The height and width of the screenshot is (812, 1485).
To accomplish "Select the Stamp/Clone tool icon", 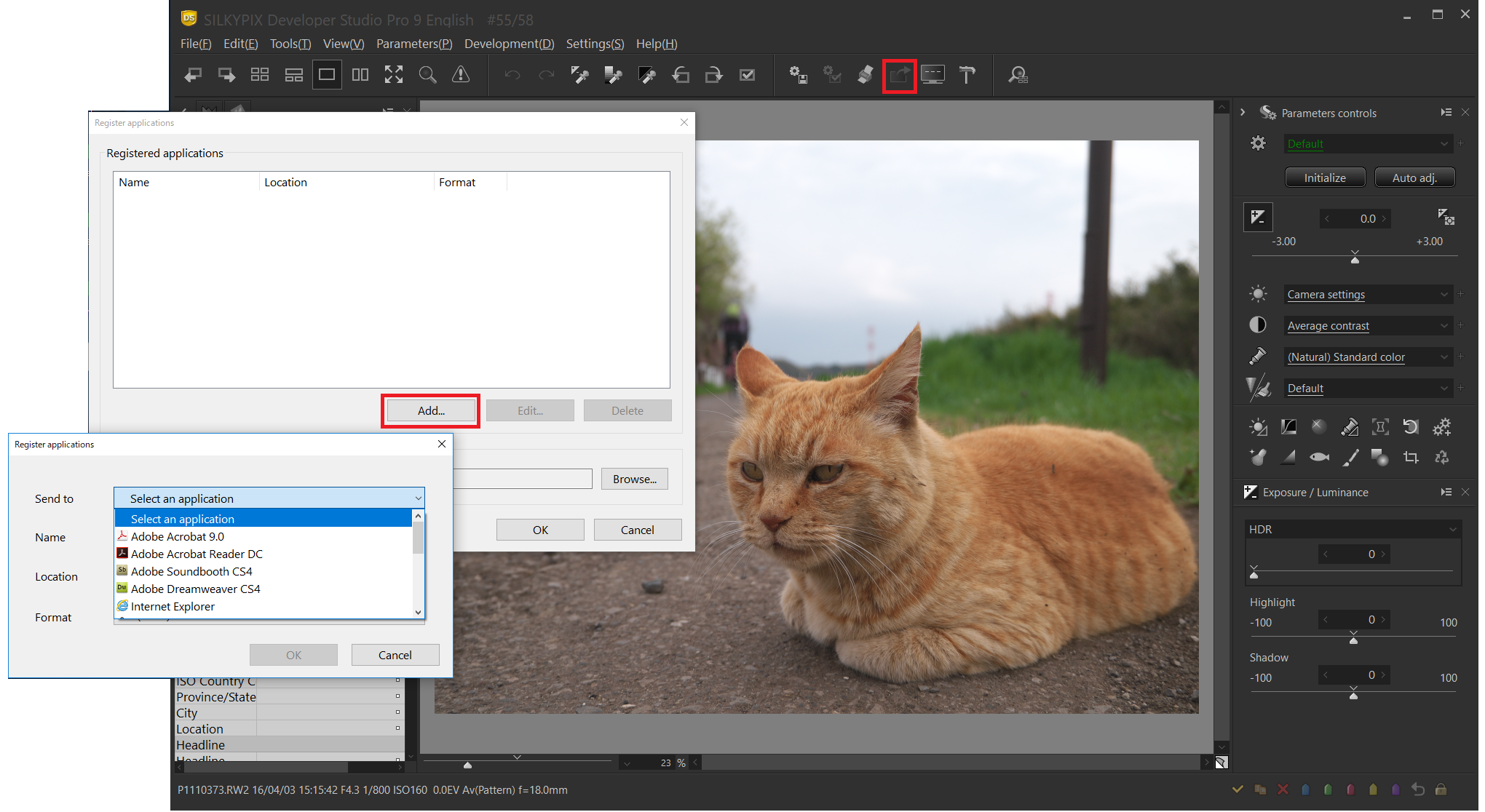I will tap(1348, 430).
